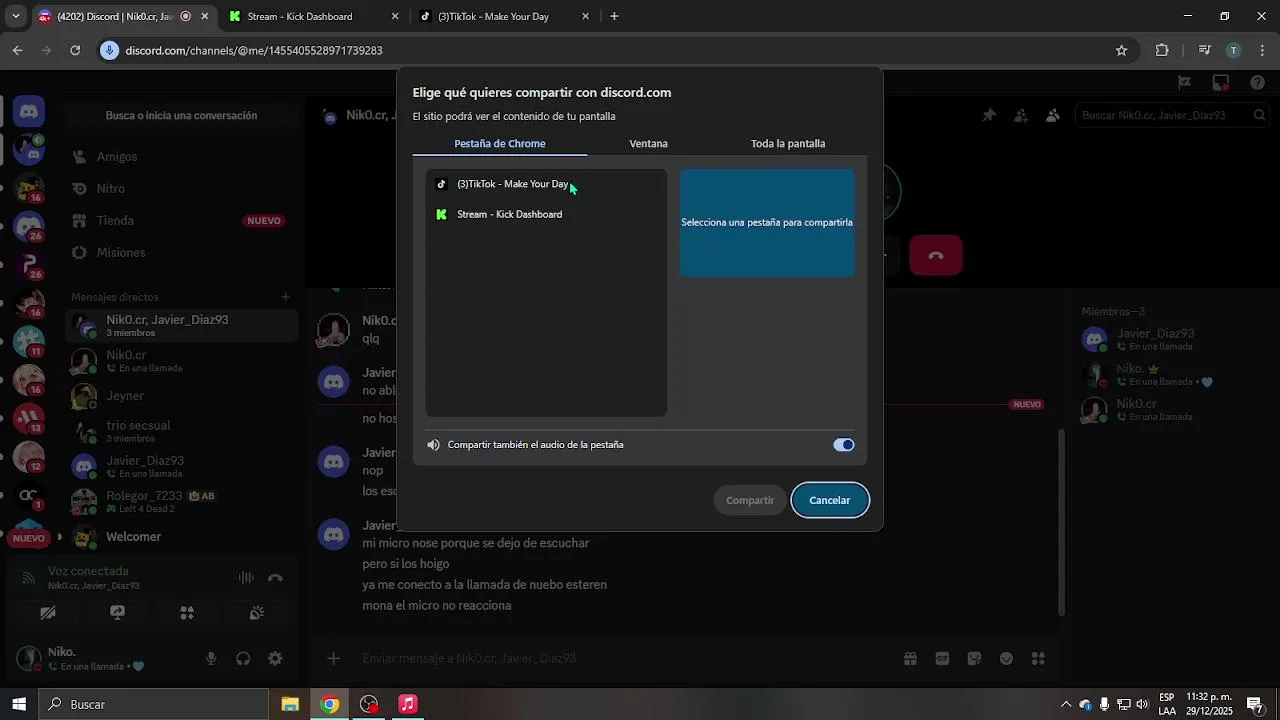1280x720 pixels.
Task: Open the Chrome tab search dropdown arrow
Action: [16, 17]
